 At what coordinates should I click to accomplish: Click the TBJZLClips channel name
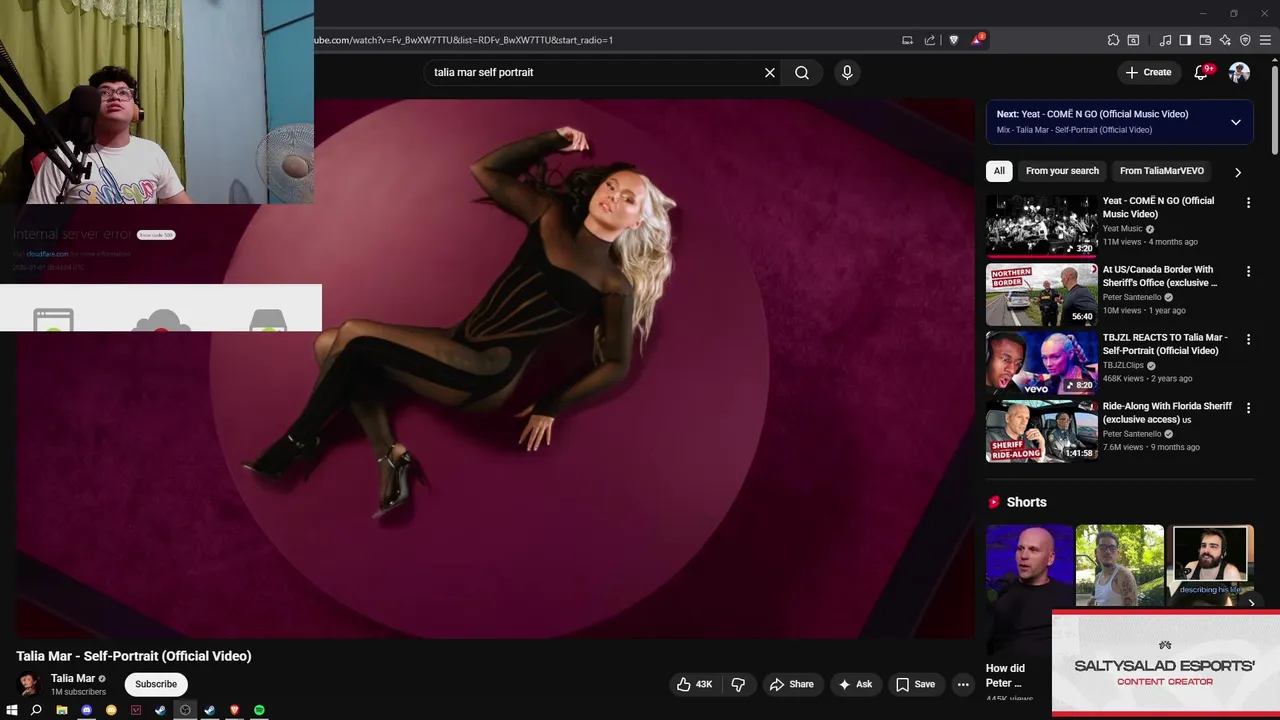(x=1123, y=366)
